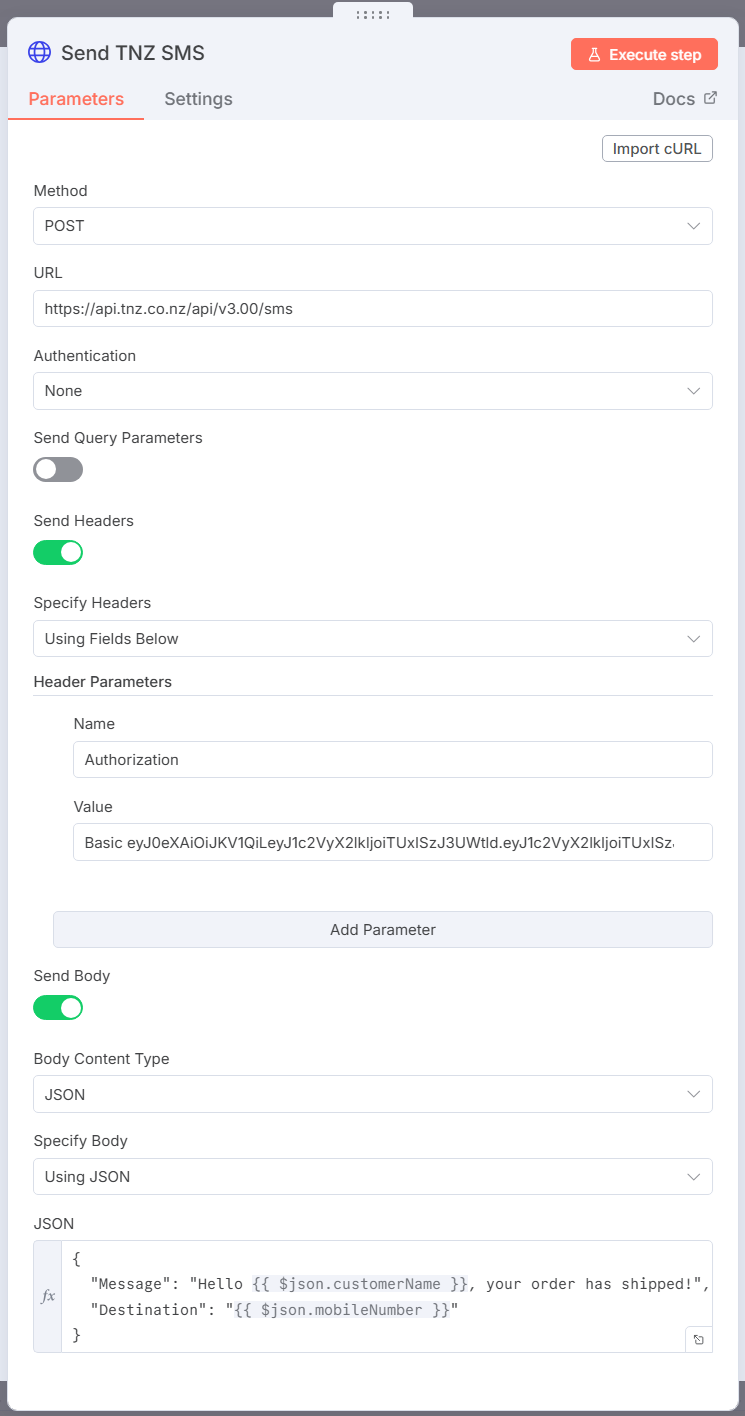Expand the JSON editor with the corner icon

pos(698,1339)
